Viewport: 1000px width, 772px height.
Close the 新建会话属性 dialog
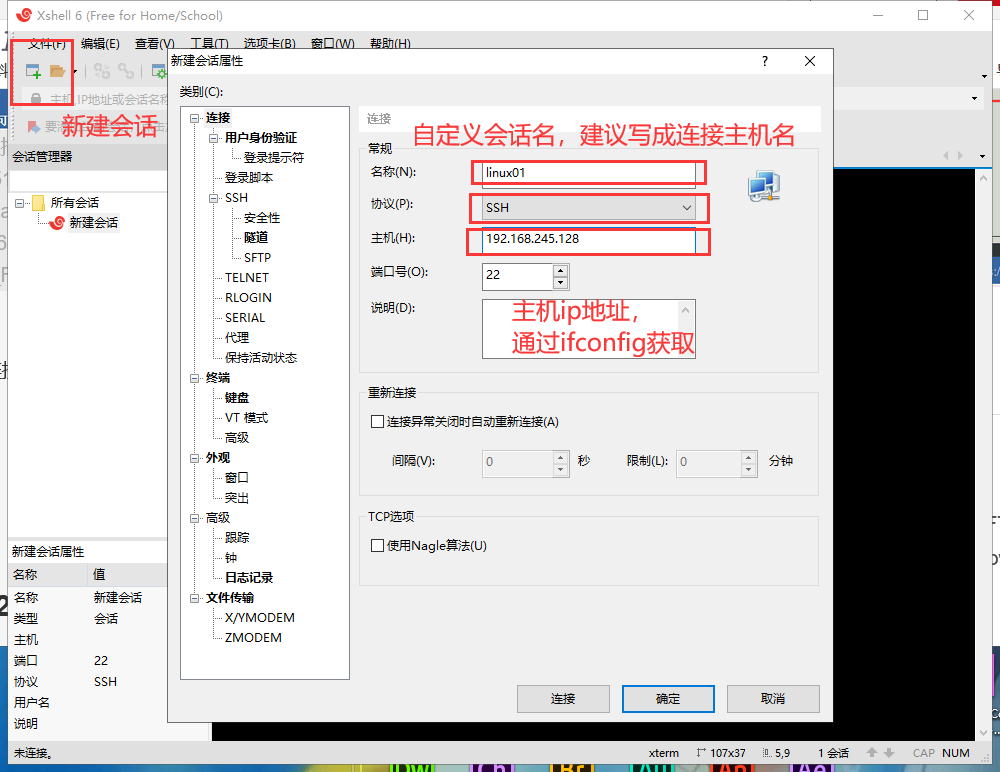tap(810, 61)
